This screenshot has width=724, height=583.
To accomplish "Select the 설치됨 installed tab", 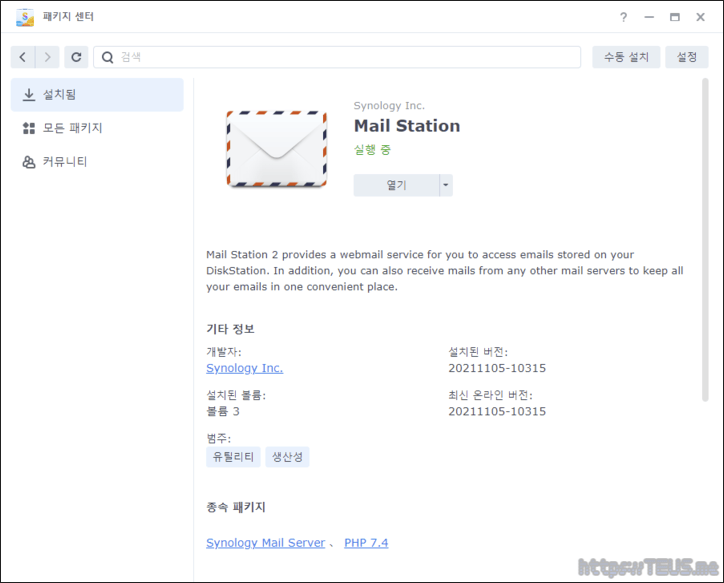I will click(97, 95).
